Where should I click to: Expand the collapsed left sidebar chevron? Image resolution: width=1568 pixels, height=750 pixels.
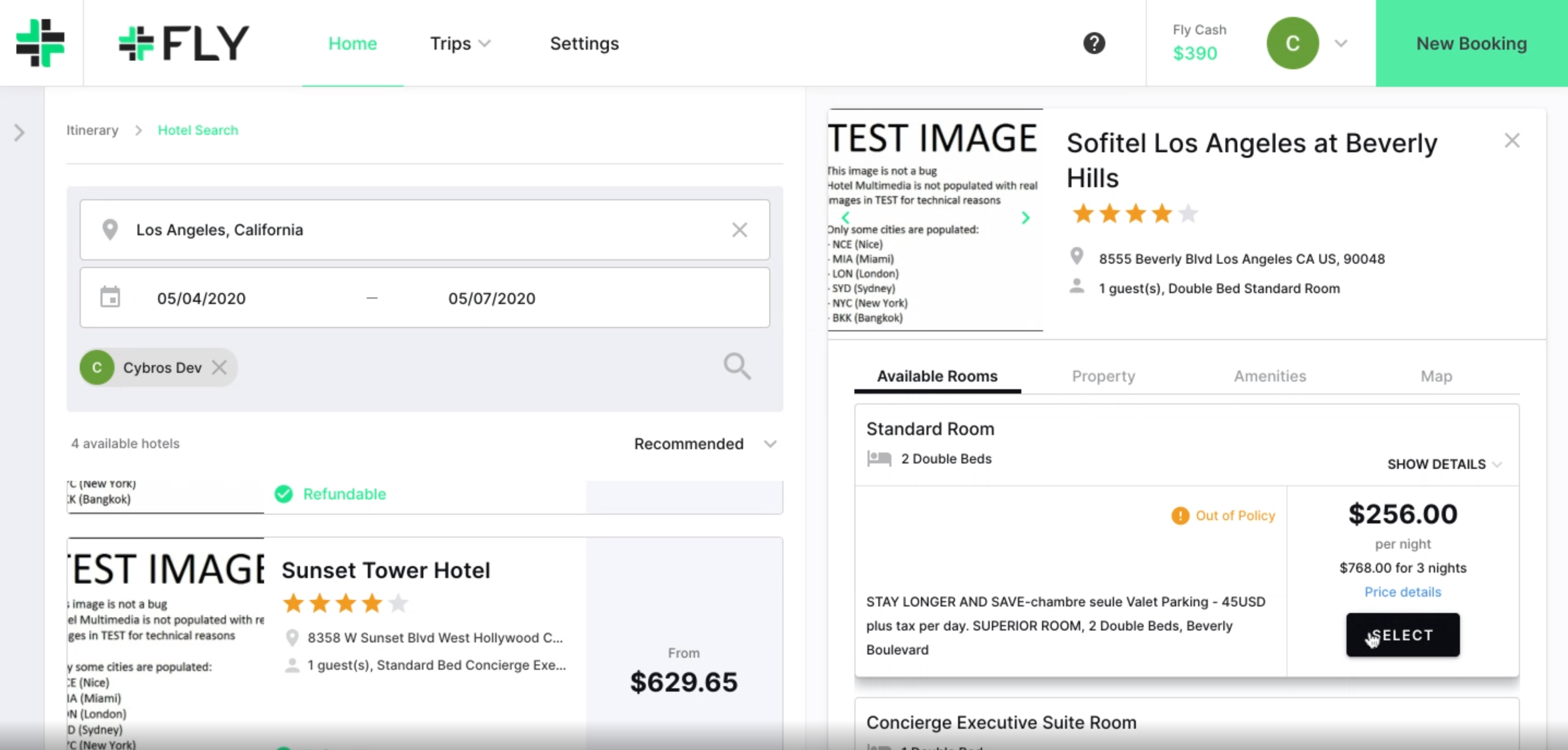20,132
